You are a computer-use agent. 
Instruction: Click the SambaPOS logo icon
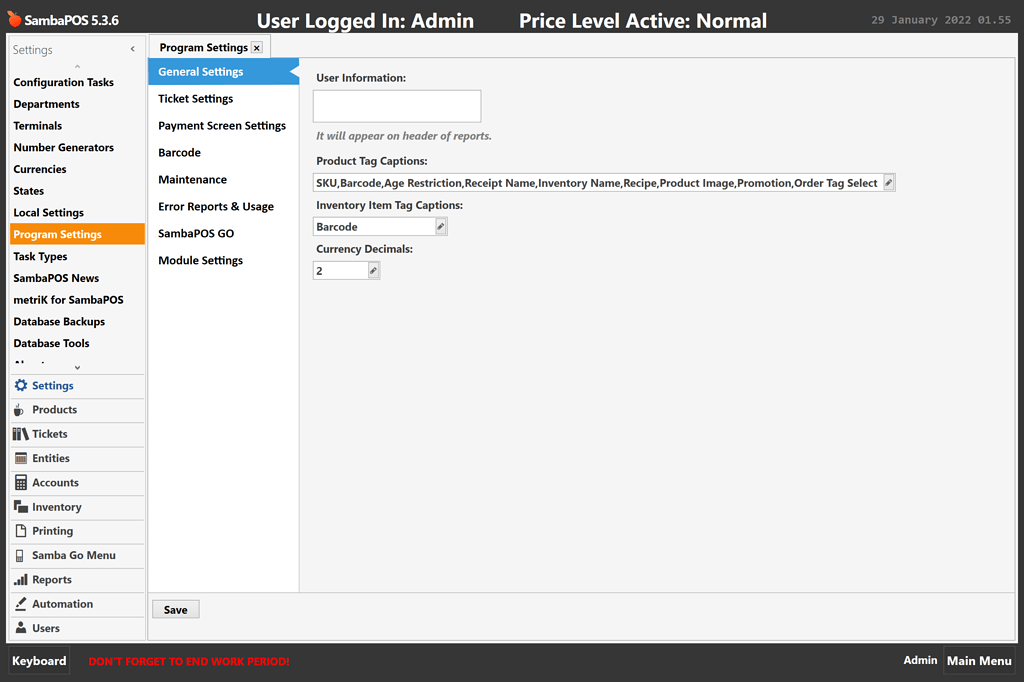(14, 20)
